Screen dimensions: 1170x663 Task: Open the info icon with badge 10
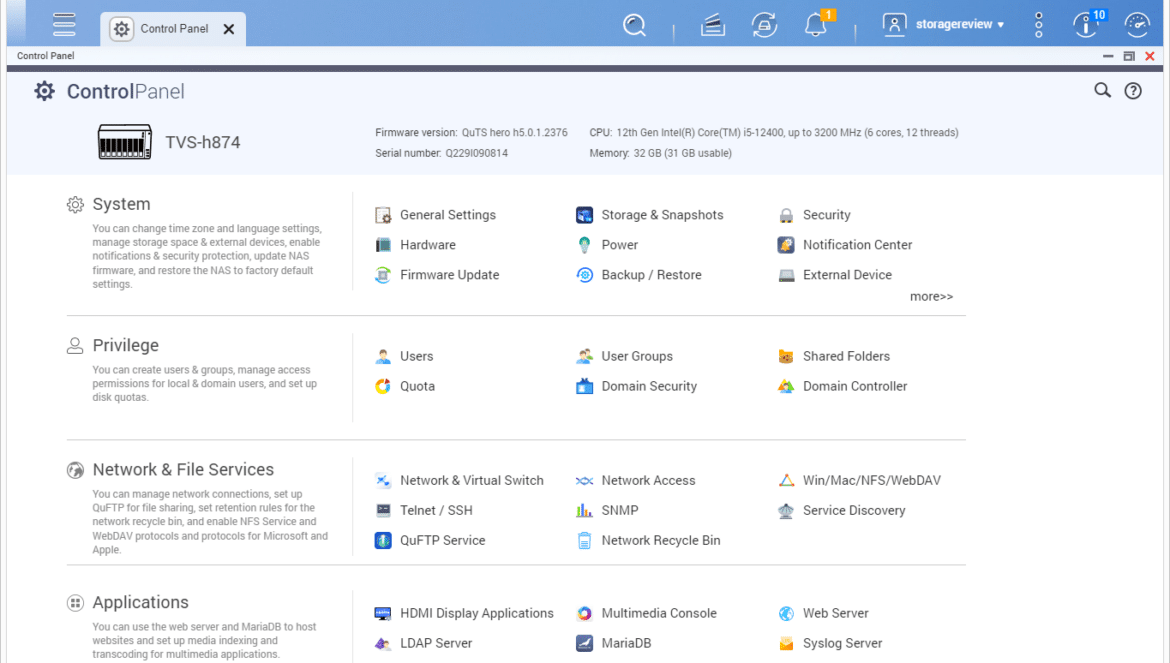click(x=1086, y=25)
